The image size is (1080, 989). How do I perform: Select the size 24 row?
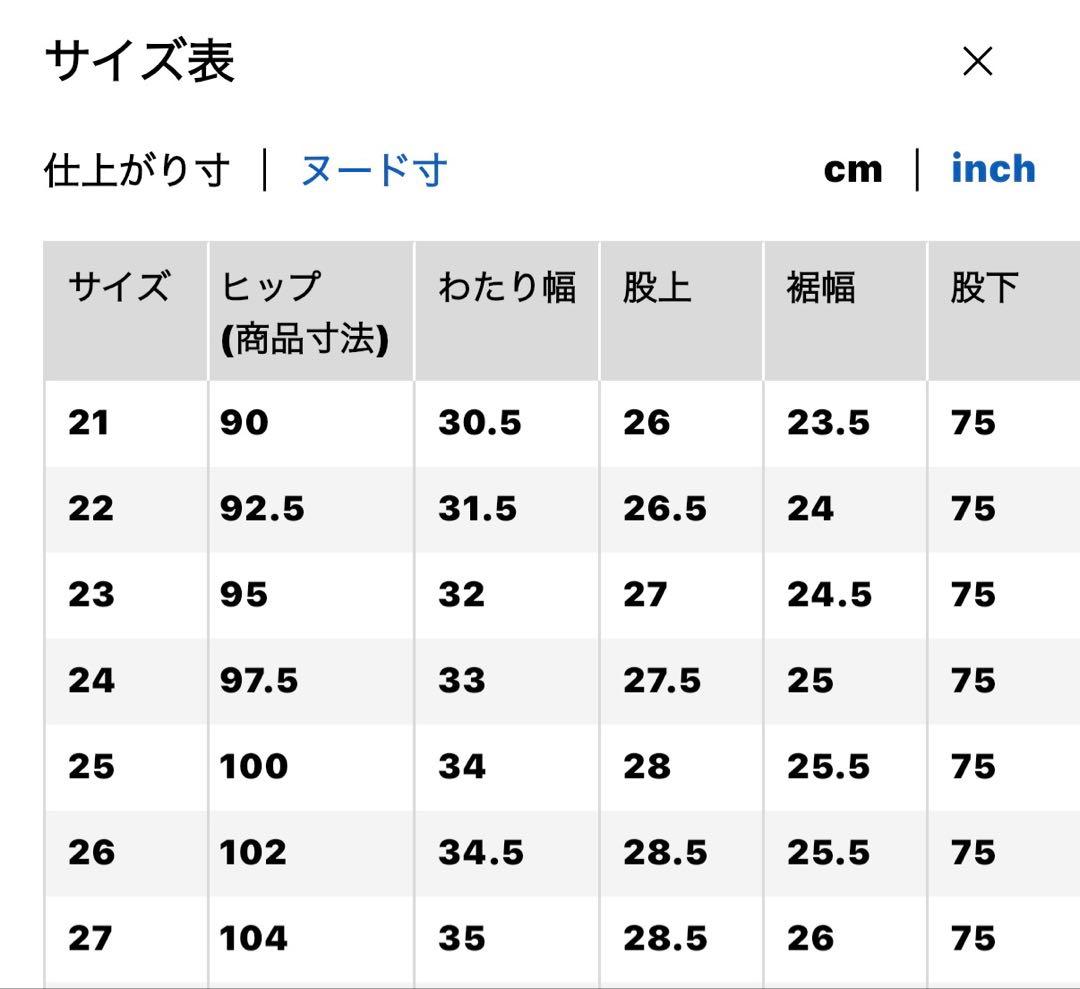(x=562, y=681)
